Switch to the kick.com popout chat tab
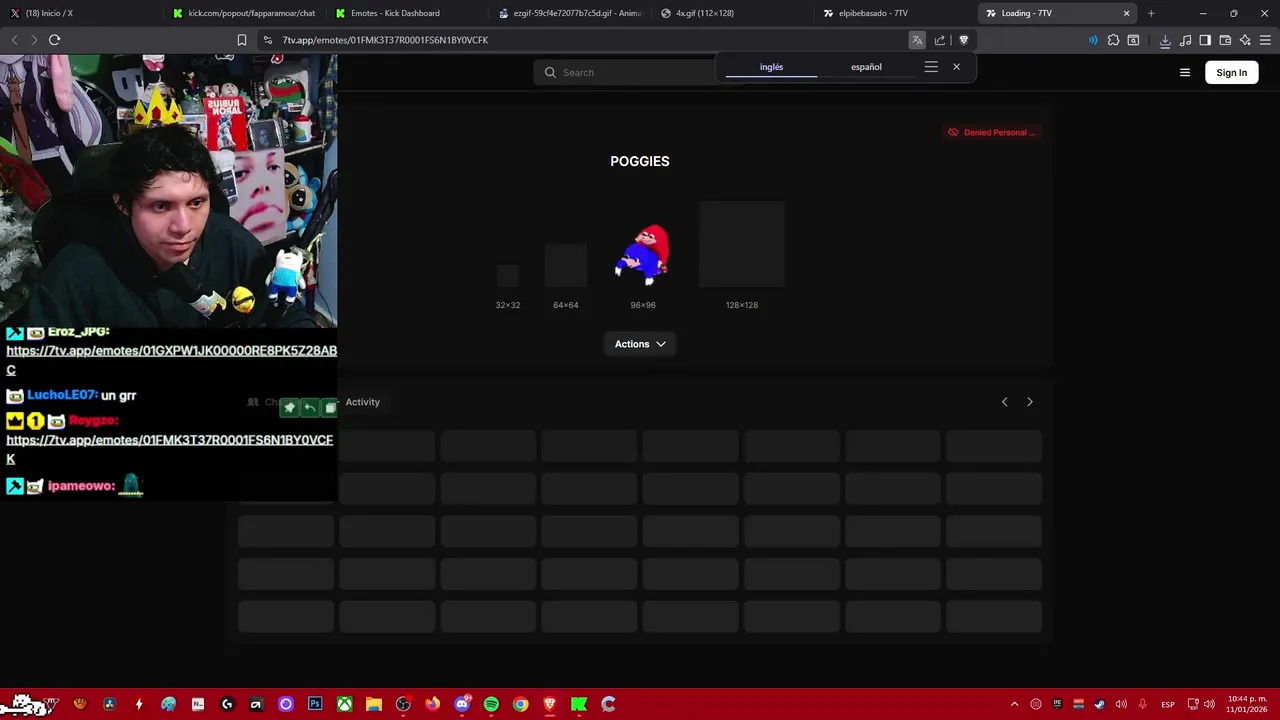 (242, 13)
